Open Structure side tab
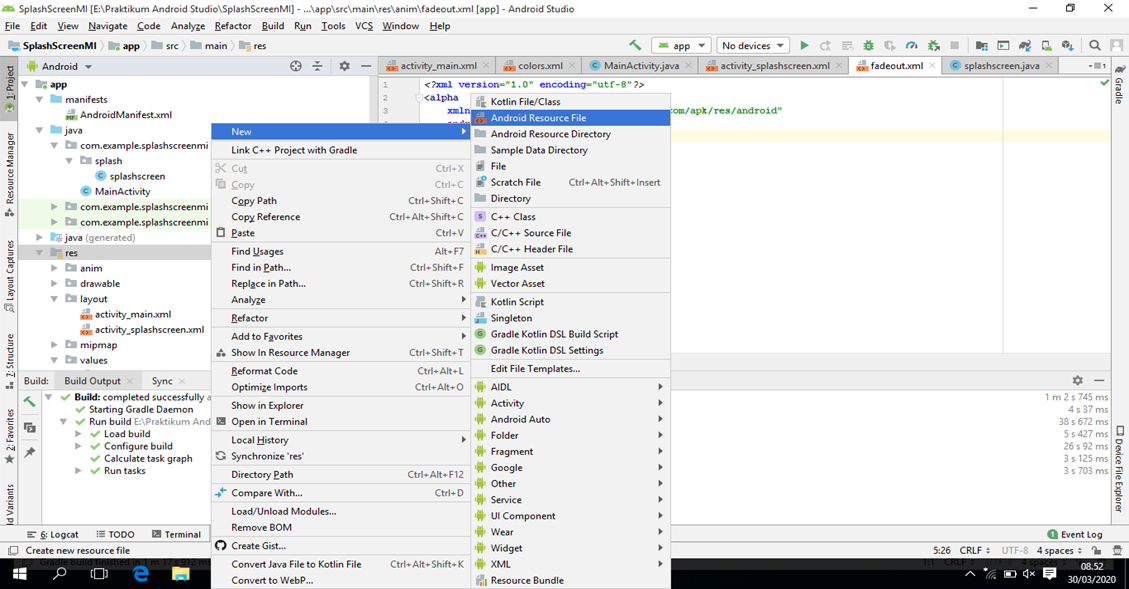 tap(9, 361)
